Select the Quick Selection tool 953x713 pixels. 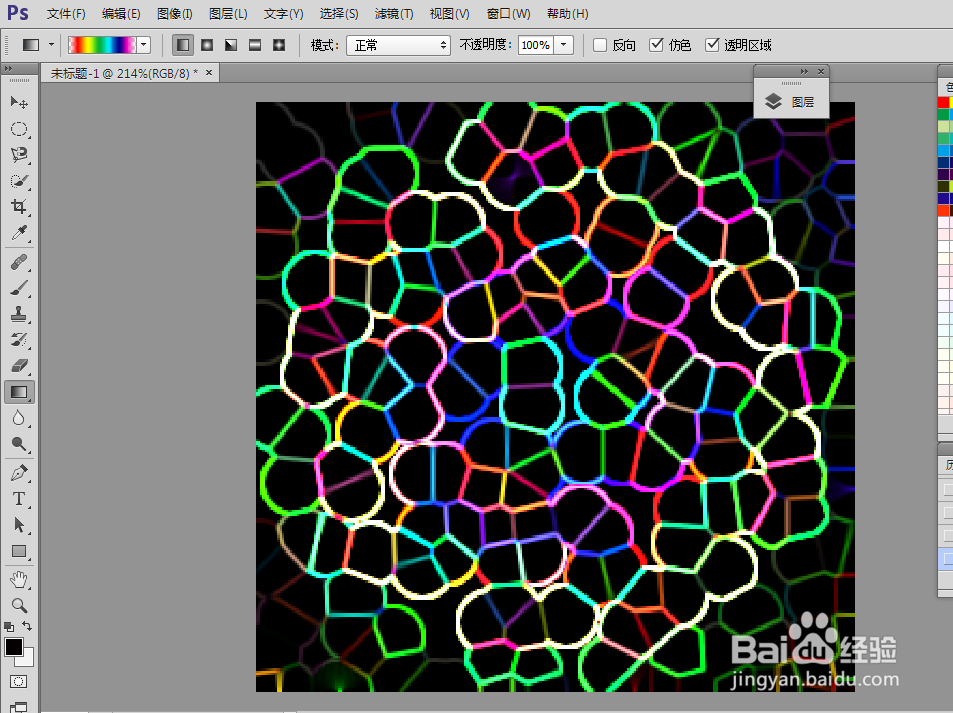19,181
